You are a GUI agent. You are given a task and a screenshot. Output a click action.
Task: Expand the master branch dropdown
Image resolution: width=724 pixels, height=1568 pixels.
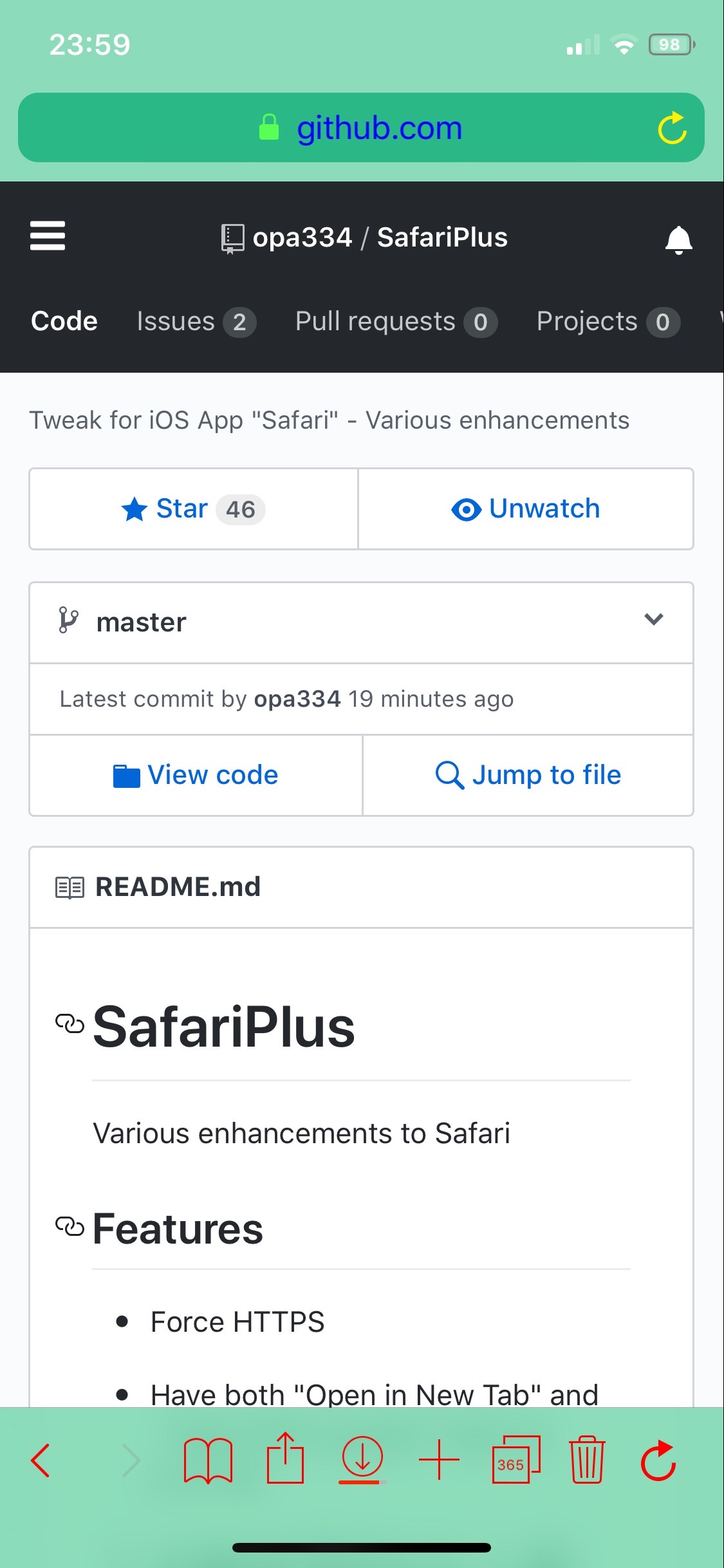click(x=361, y=622)
